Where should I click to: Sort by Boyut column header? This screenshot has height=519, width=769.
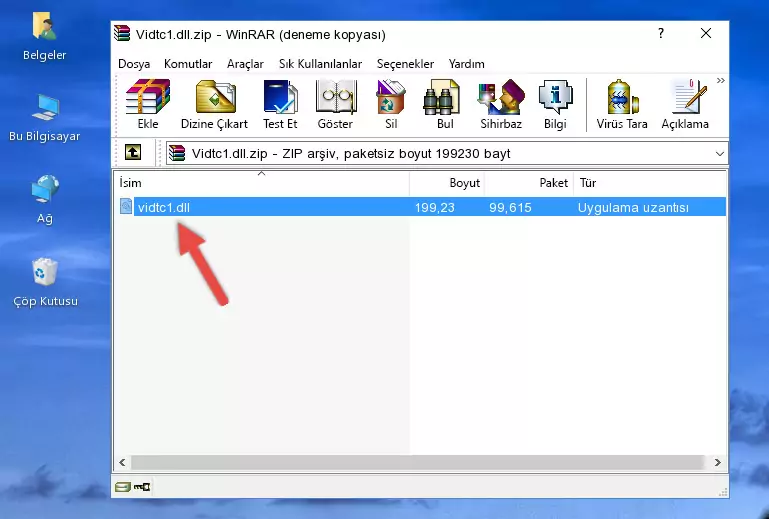pos(447,182)
